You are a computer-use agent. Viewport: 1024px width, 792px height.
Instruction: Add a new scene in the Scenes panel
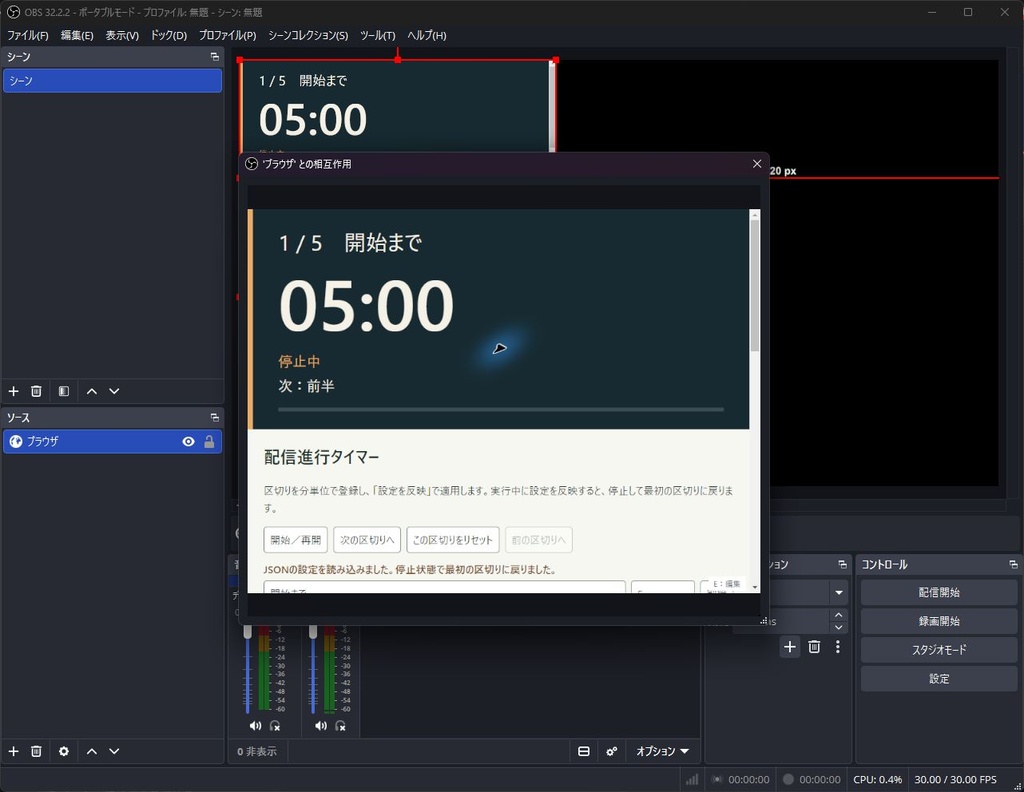click(x=13, y=391)
